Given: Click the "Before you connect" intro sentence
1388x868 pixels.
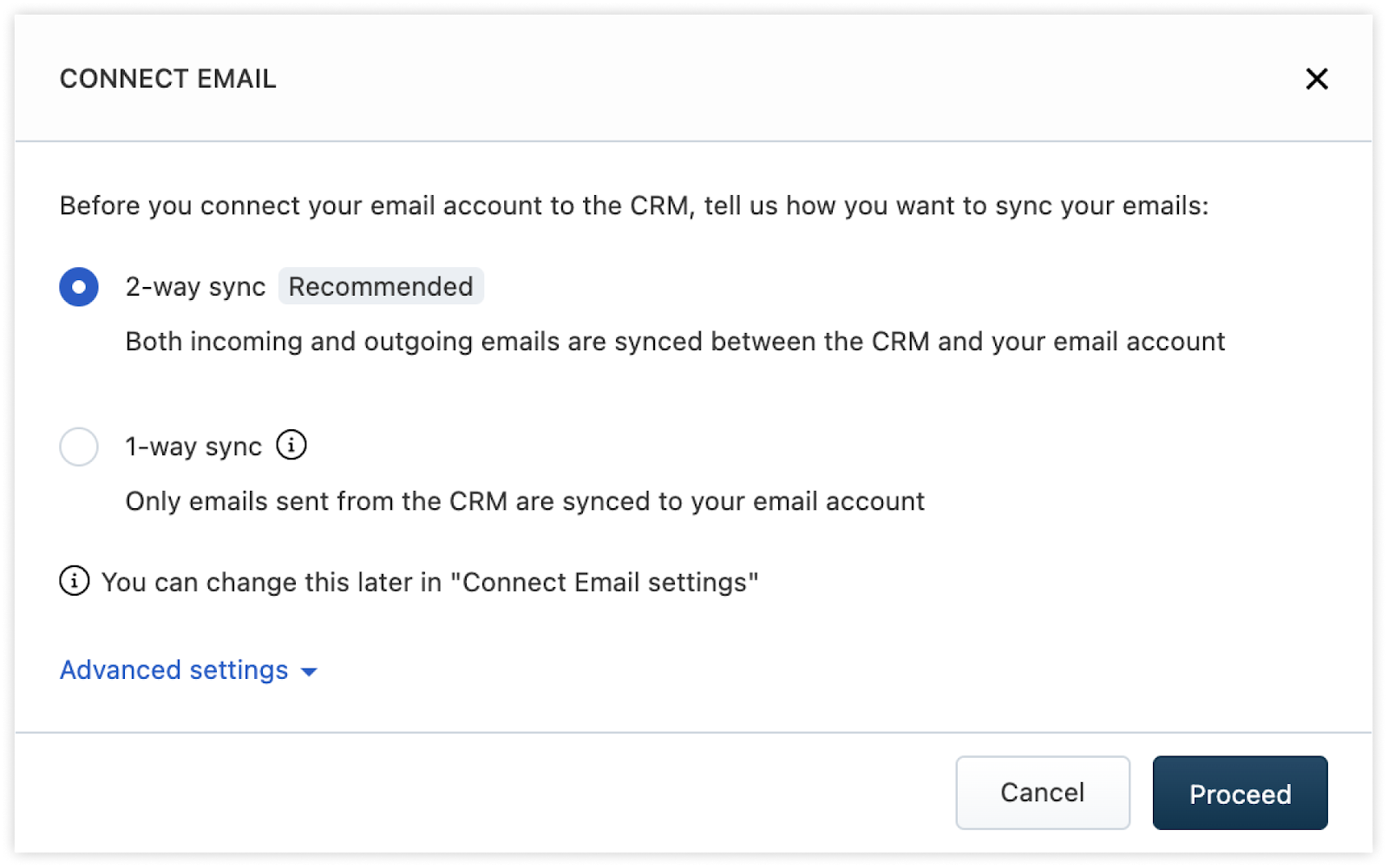Looking at the screenshot, I should click(x=634, y=206).
